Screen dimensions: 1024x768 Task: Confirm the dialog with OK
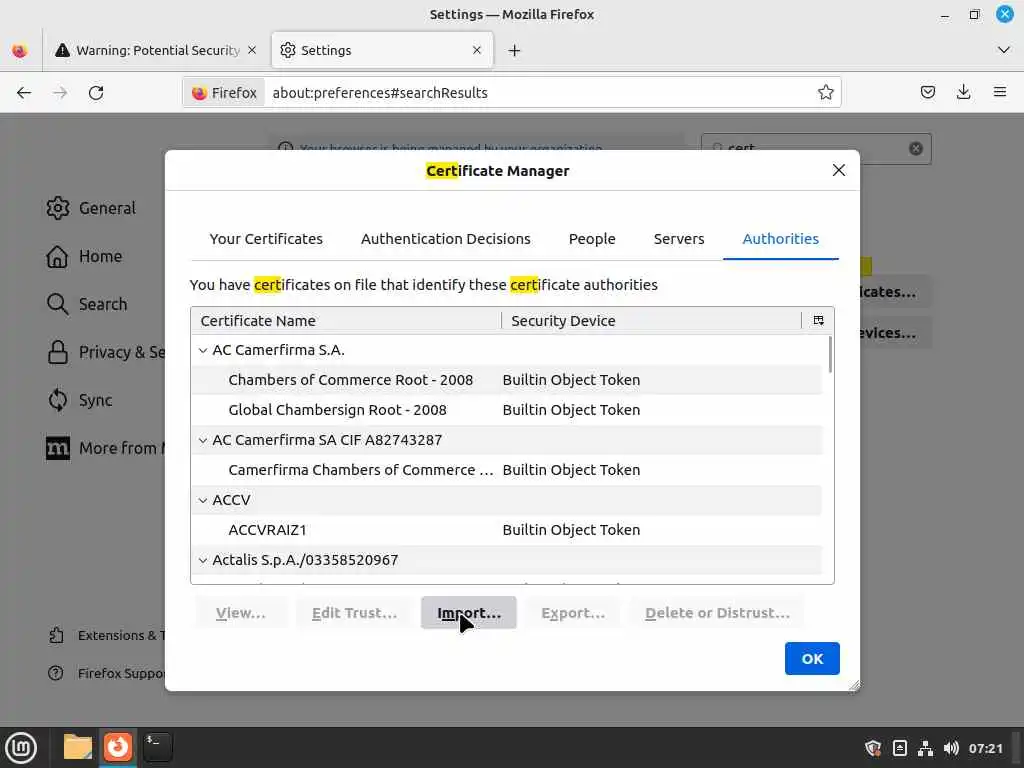point(812,658)
